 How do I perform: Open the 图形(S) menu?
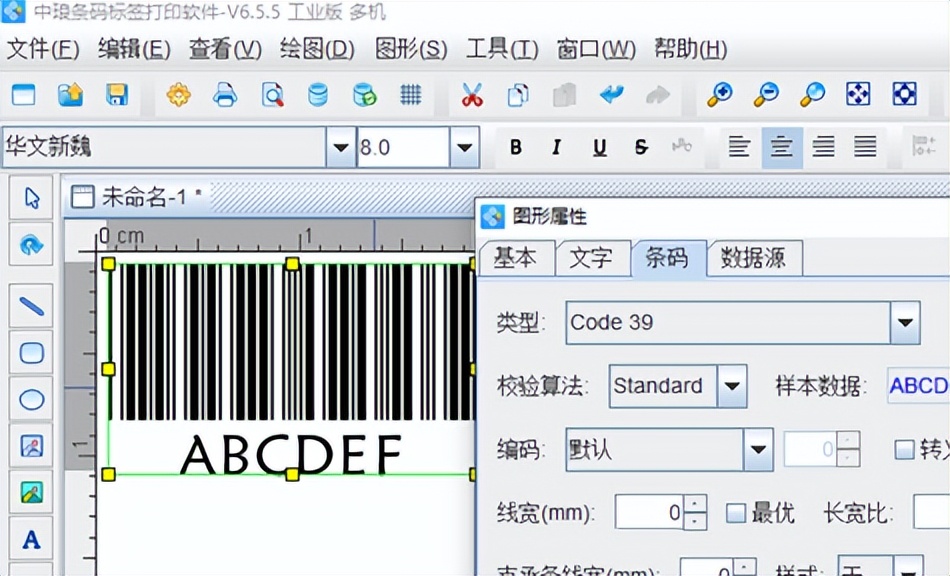[411, 50]
